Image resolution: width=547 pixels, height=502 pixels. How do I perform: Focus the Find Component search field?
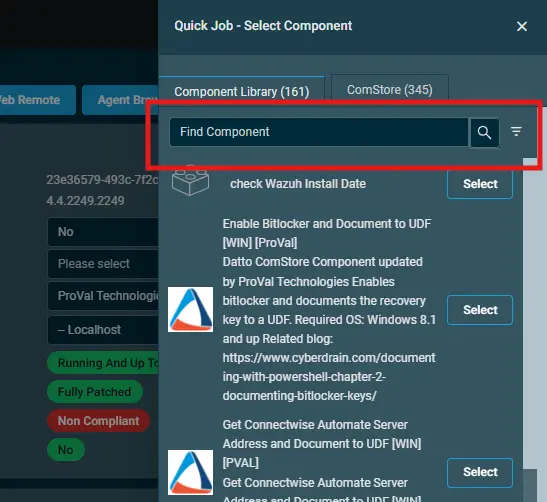(x=319, y=132)
